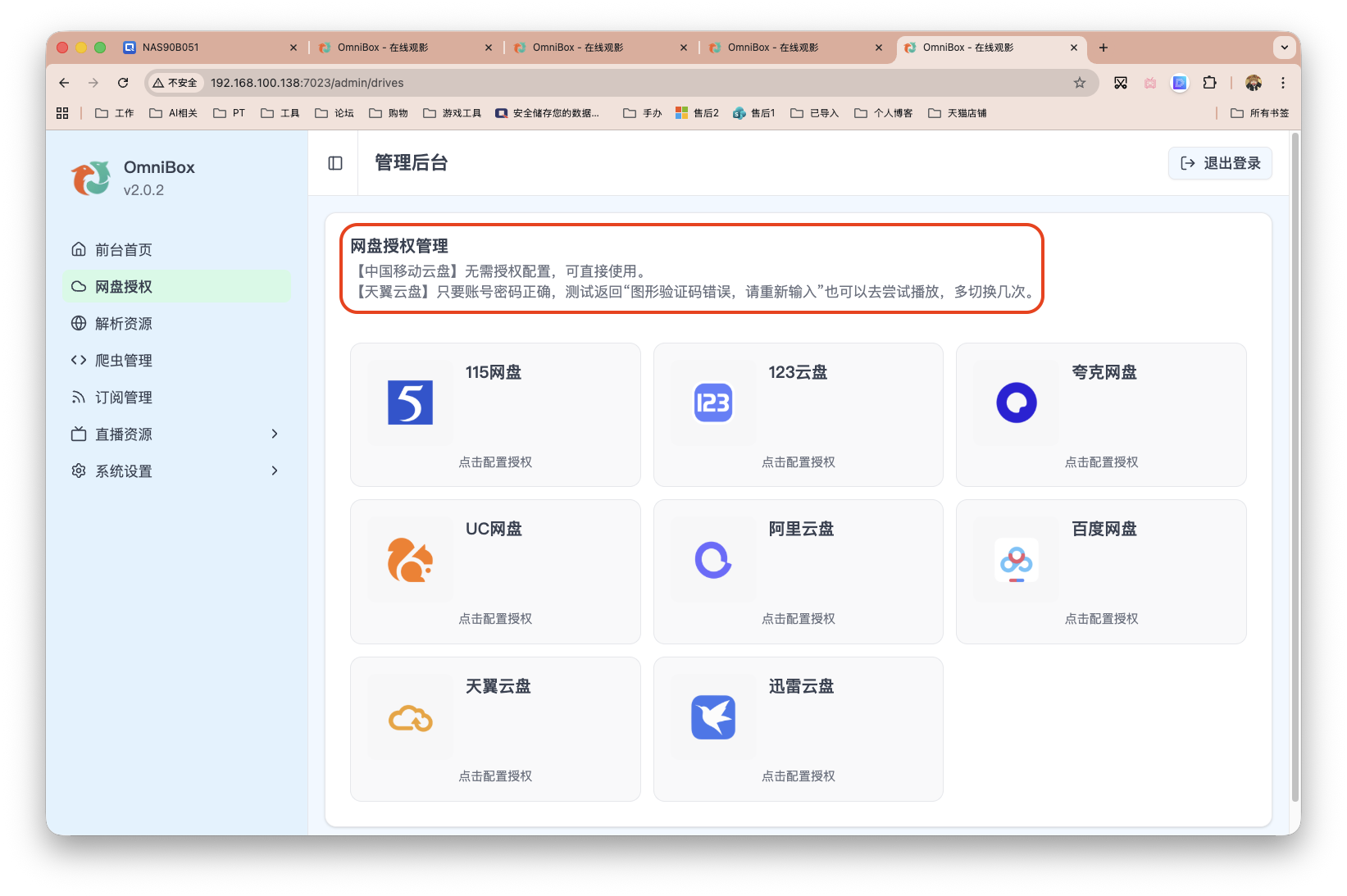The image size is (1347, 896).
Task: Switch to the NAS90B051 tab
Action: point(205,48)
